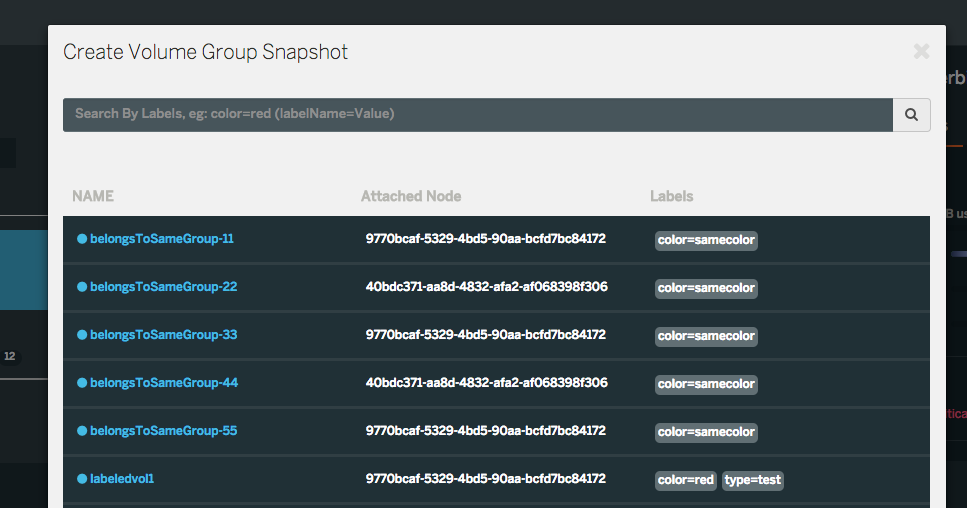Image resolution: width=967 pixels, height=508 pixels.
Task: Click the Attached Node column header
Action: (x=411, y=196)
